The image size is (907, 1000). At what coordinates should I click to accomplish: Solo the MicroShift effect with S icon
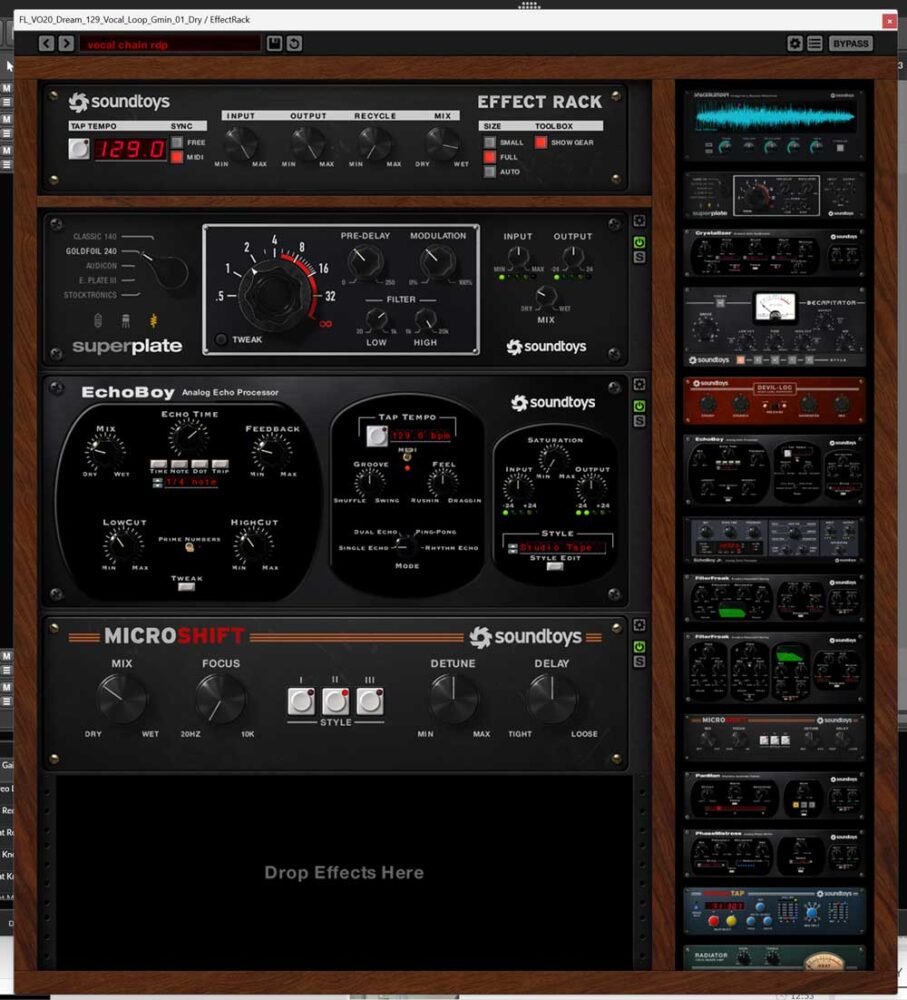[x=639, y=662]
